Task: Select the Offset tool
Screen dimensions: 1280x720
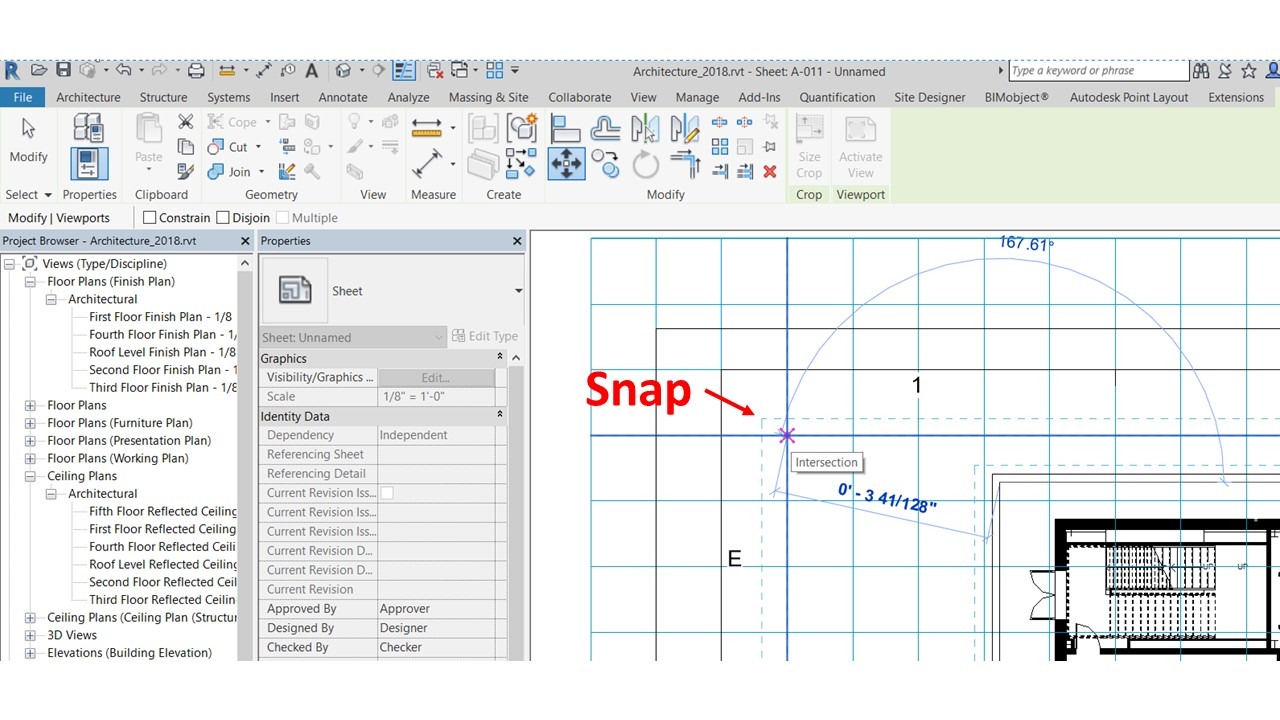Action: point(606,128)
